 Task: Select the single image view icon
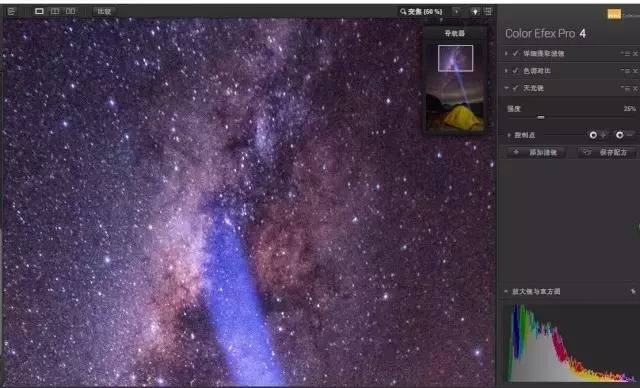[39, 11]
